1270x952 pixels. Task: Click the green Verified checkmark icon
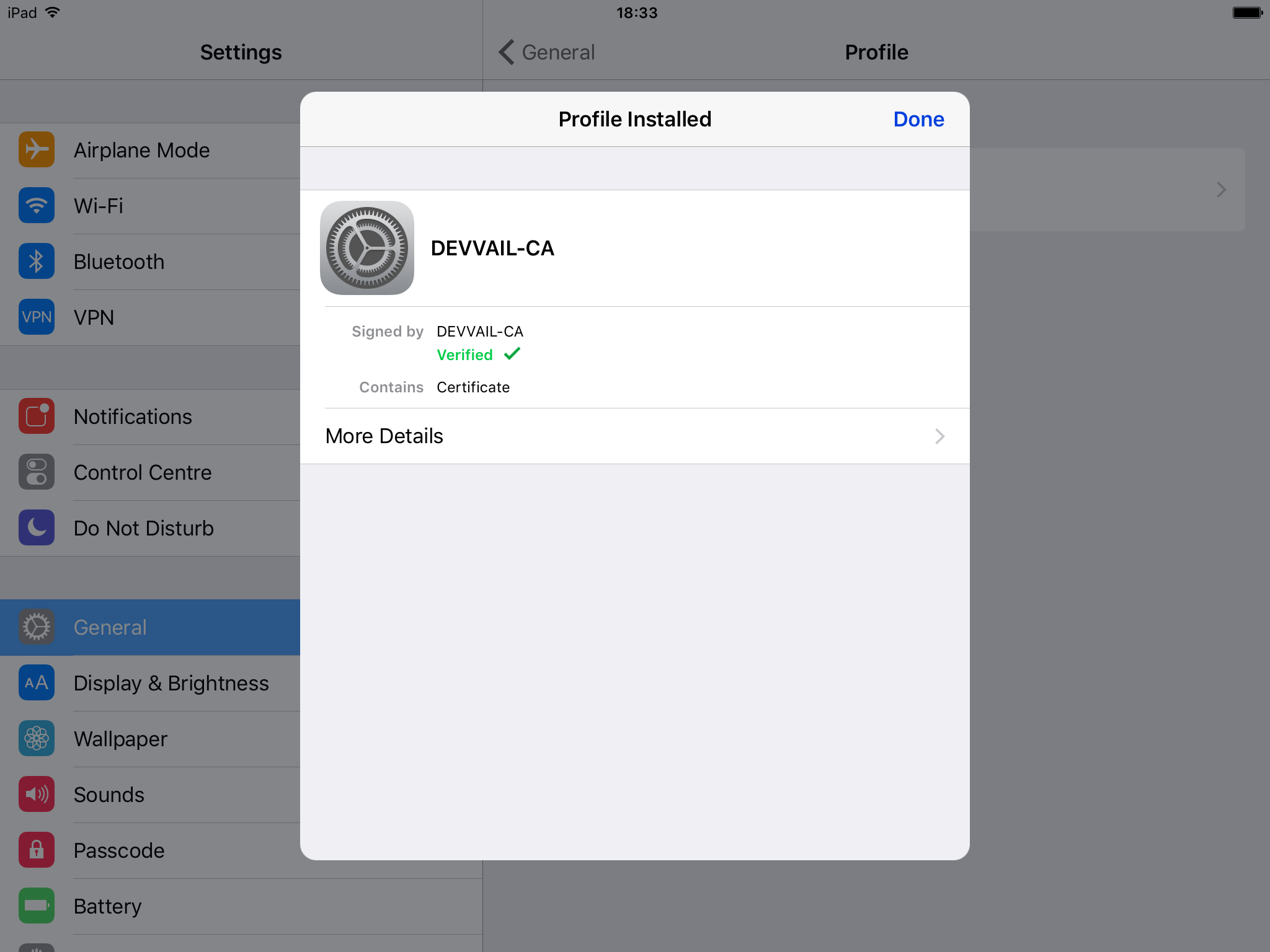click(x=512, y=354)
